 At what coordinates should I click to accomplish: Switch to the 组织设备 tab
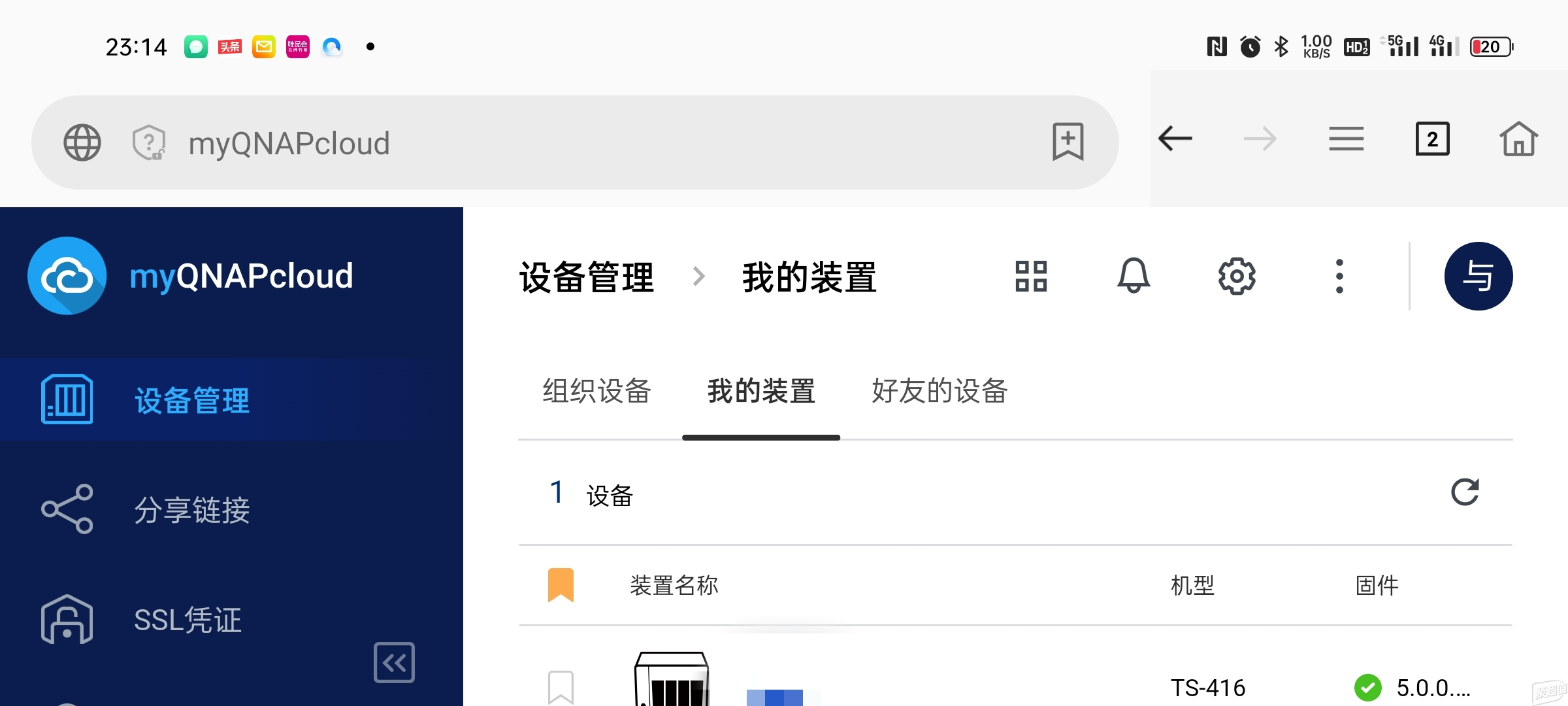[x=596, y=391]
